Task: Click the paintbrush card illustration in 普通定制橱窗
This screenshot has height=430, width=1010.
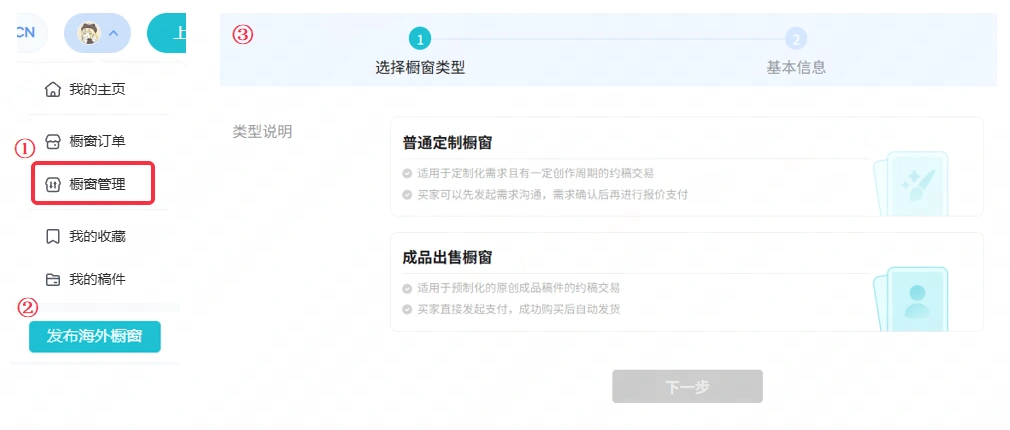Action: pos(911,183)
